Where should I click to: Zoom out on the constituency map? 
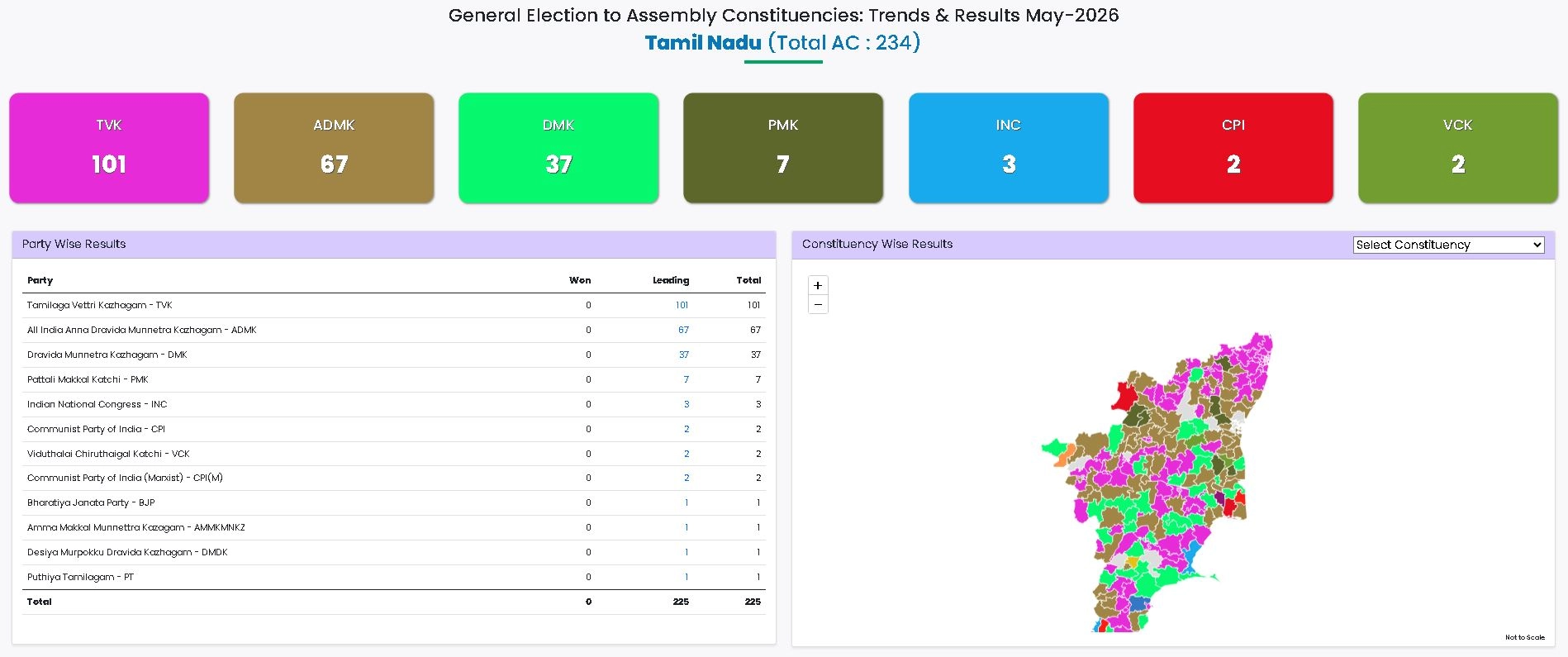click(818, 305)
